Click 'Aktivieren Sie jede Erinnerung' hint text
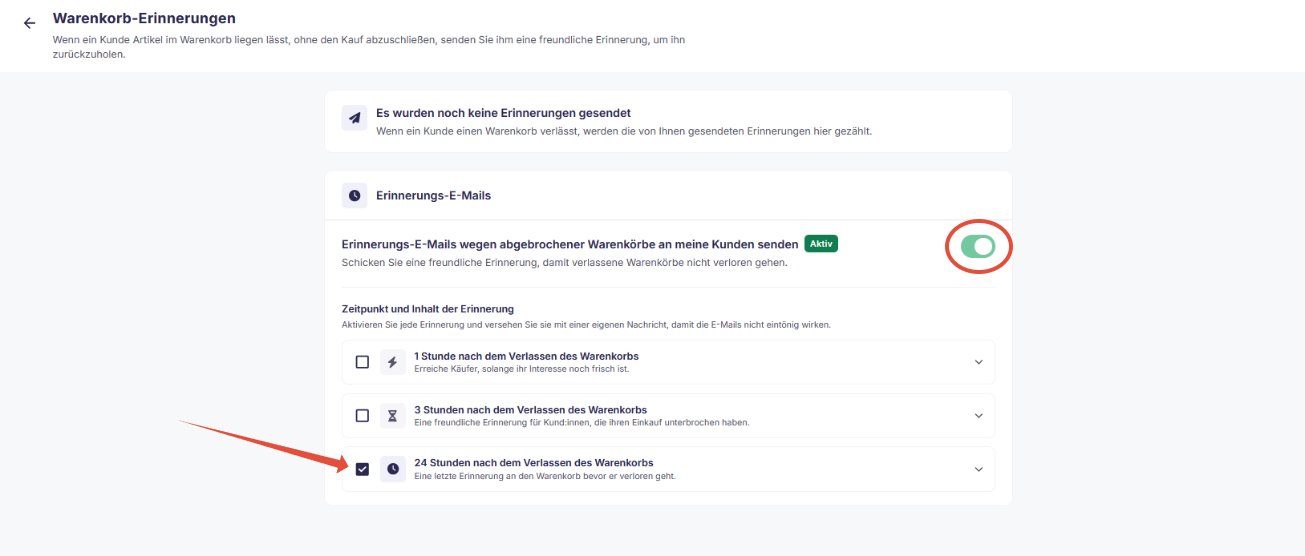The height and width of the screenshot is (556, 1305). pyautogui.click(x=586, y=325)
